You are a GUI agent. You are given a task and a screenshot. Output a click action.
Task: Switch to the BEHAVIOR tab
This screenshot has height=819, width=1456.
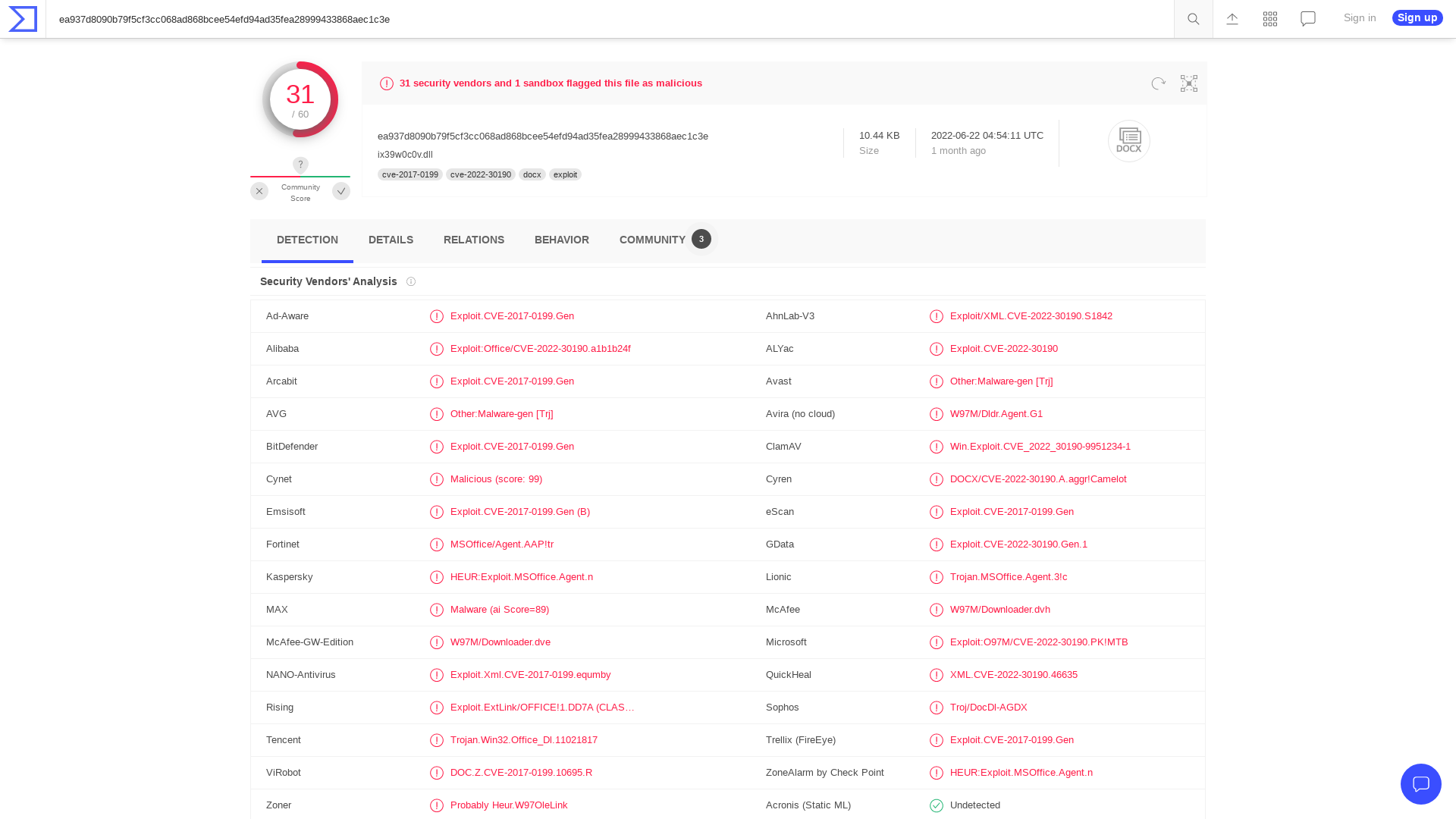click(x=561, y=240)
